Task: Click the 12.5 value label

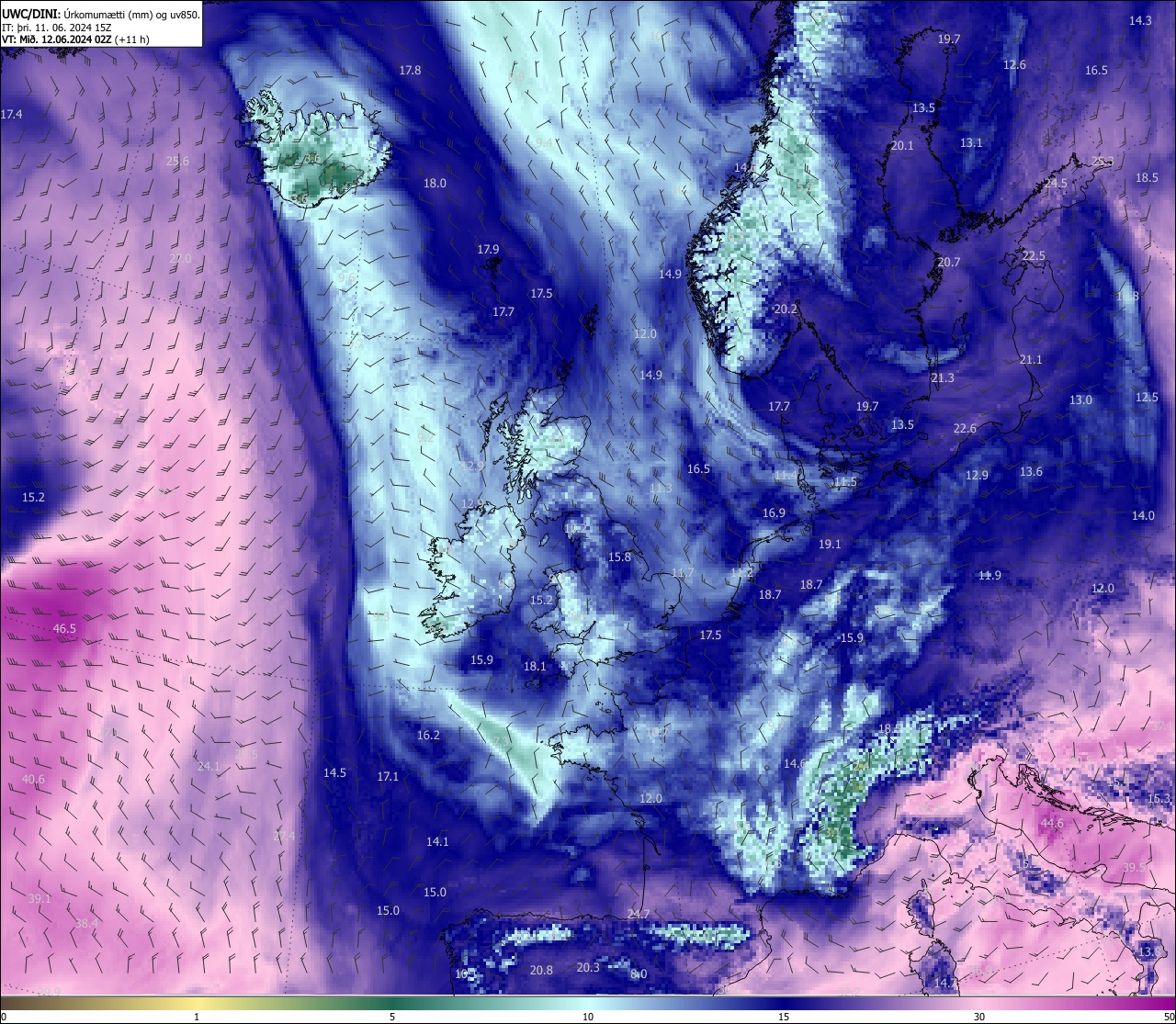Action: pos(1147,398)
